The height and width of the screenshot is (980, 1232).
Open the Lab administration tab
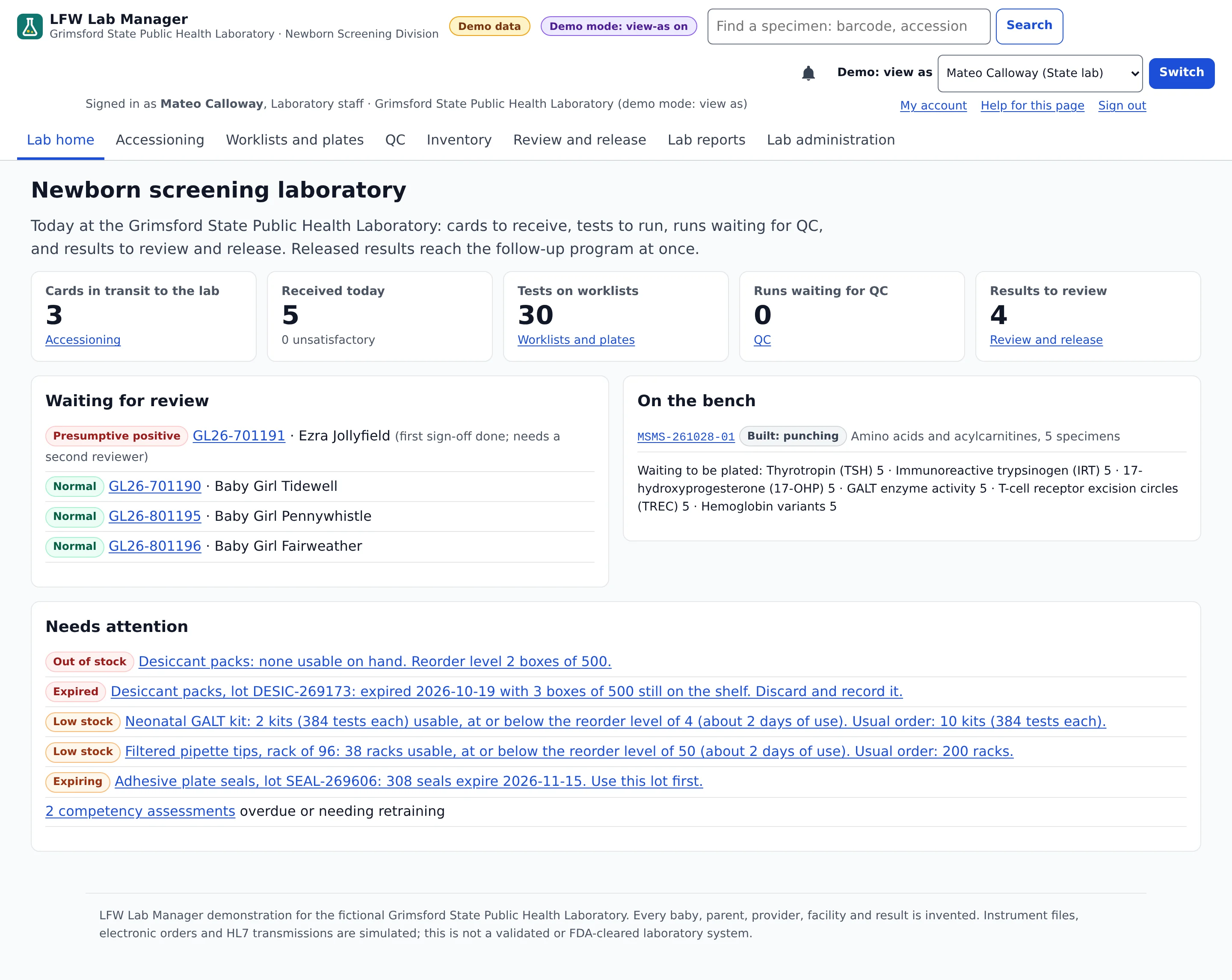point(831,140)
